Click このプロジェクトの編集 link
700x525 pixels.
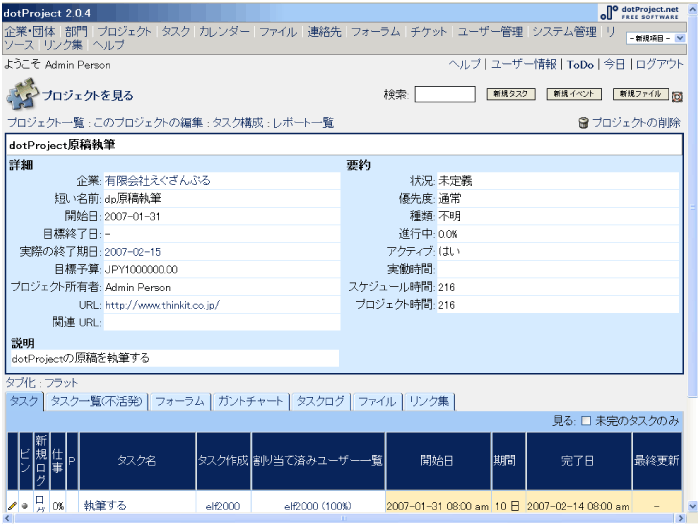[148, 123]
